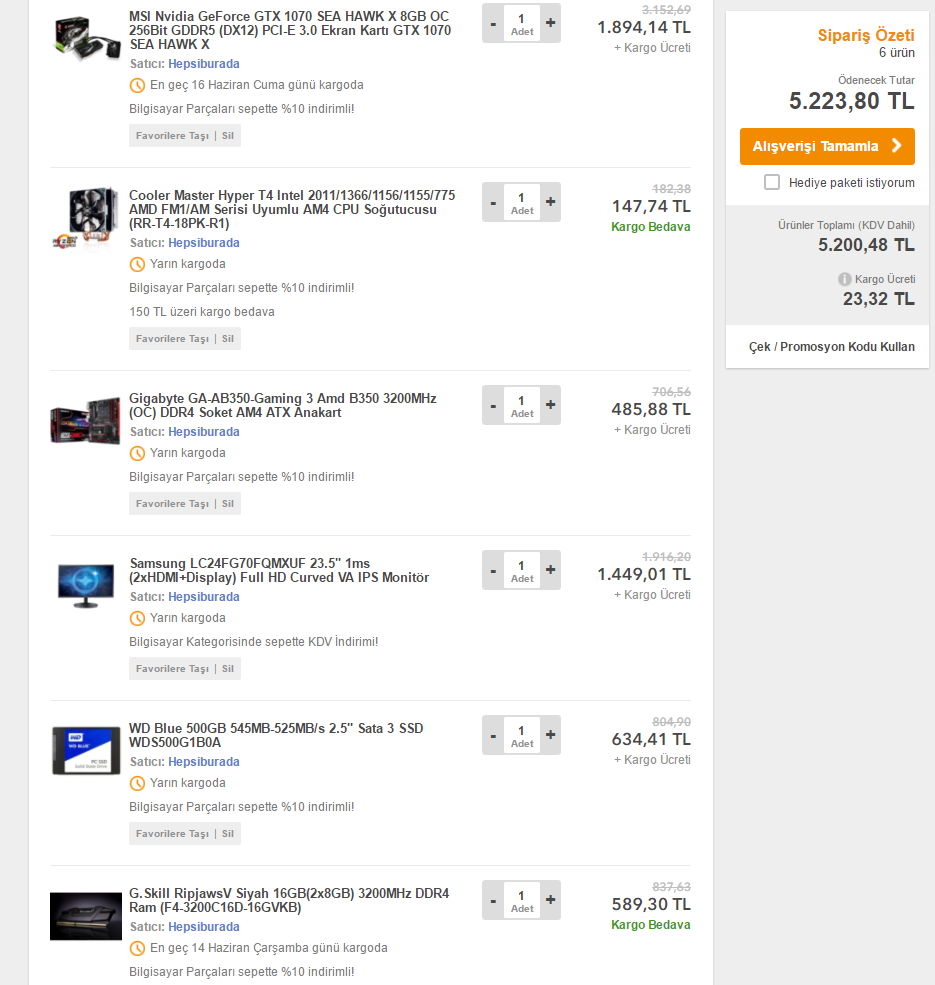Viewport: 935px width, 985px height.
Task: Move Samsung monitor to favorites
Action: point(172,668)
